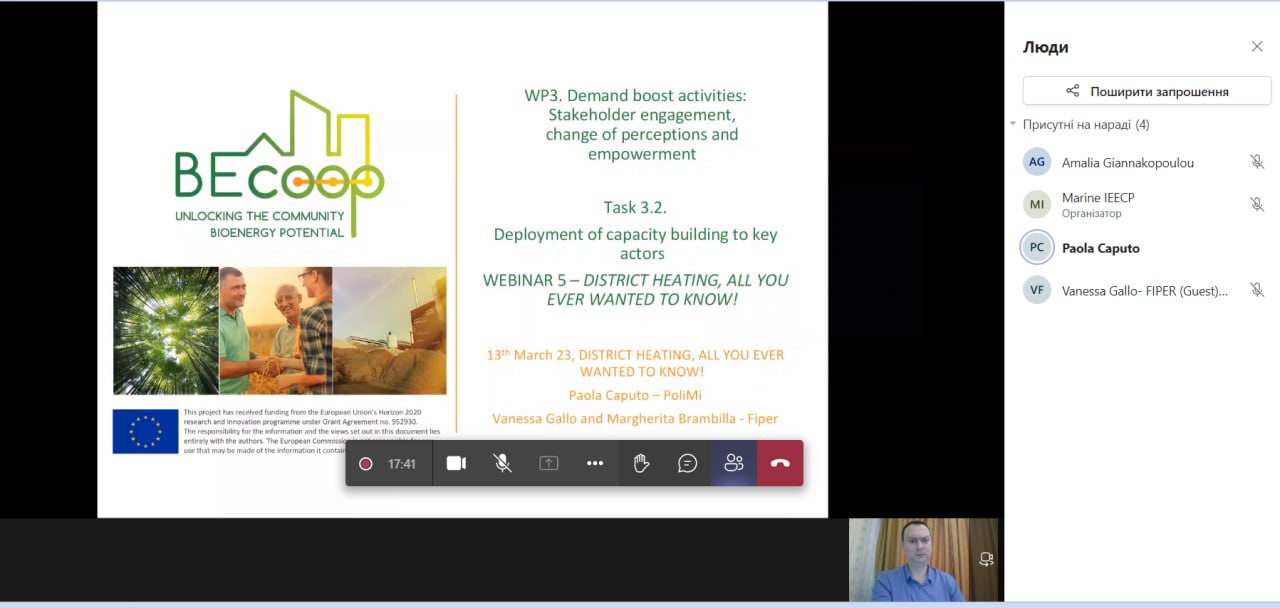Click the AG avatar of Amalia Giannakopoulou

coord(1037,162)
